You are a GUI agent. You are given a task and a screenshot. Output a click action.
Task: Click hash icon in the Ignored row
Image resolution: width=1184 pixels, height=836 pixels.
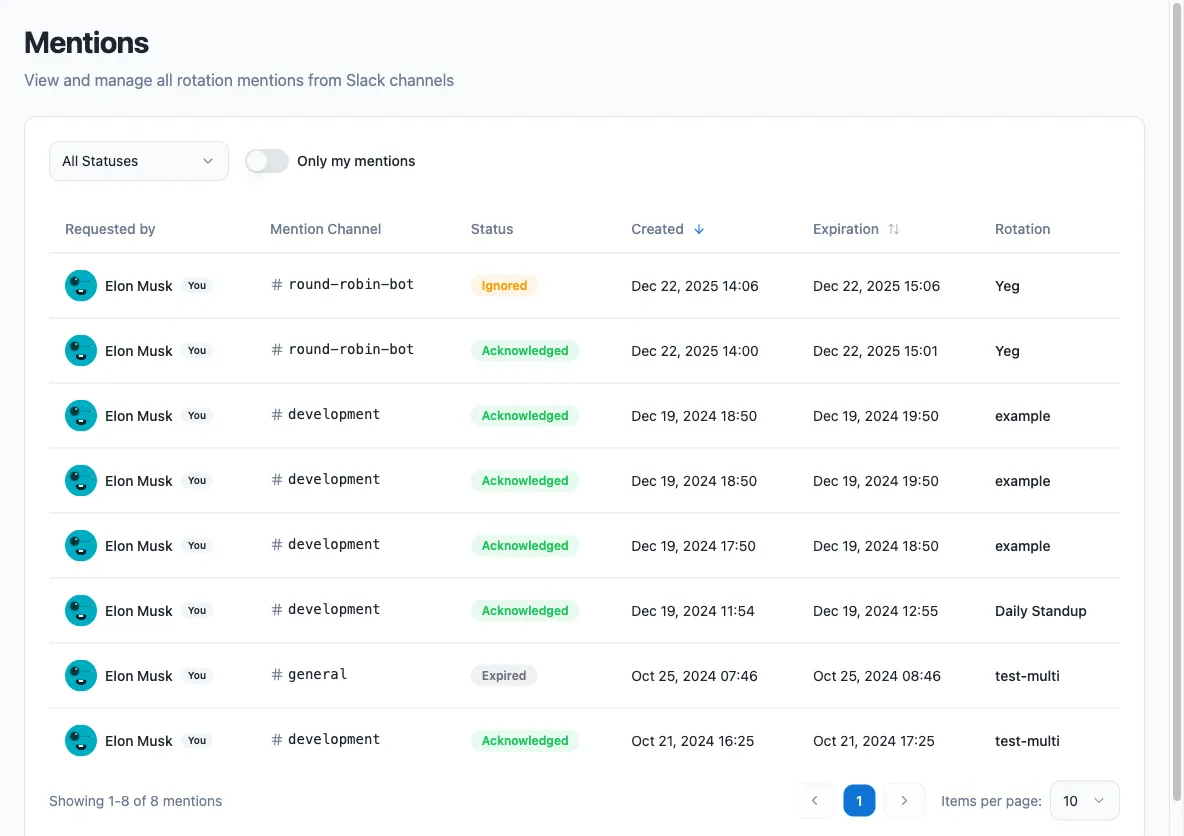click(x=277, y=285)
